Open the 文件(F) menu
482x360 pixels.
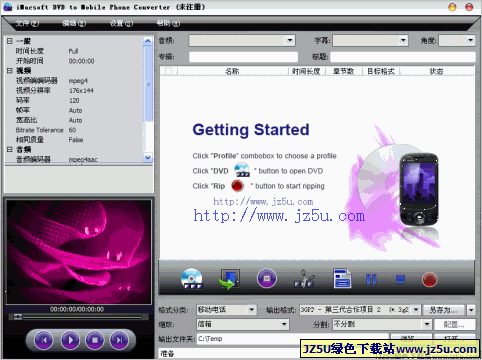pos(27,23)
